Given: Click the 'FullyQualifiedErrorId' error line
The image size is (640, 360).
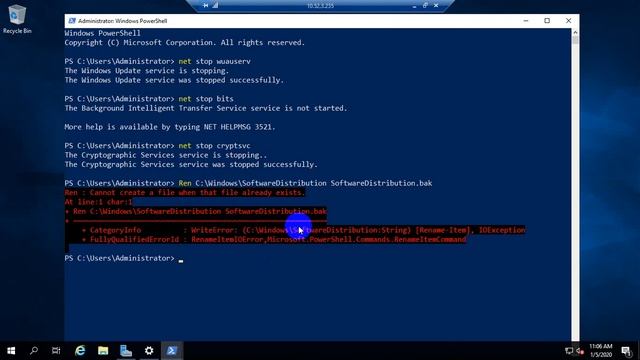Looking at the screenshot, I should [274, 240].
